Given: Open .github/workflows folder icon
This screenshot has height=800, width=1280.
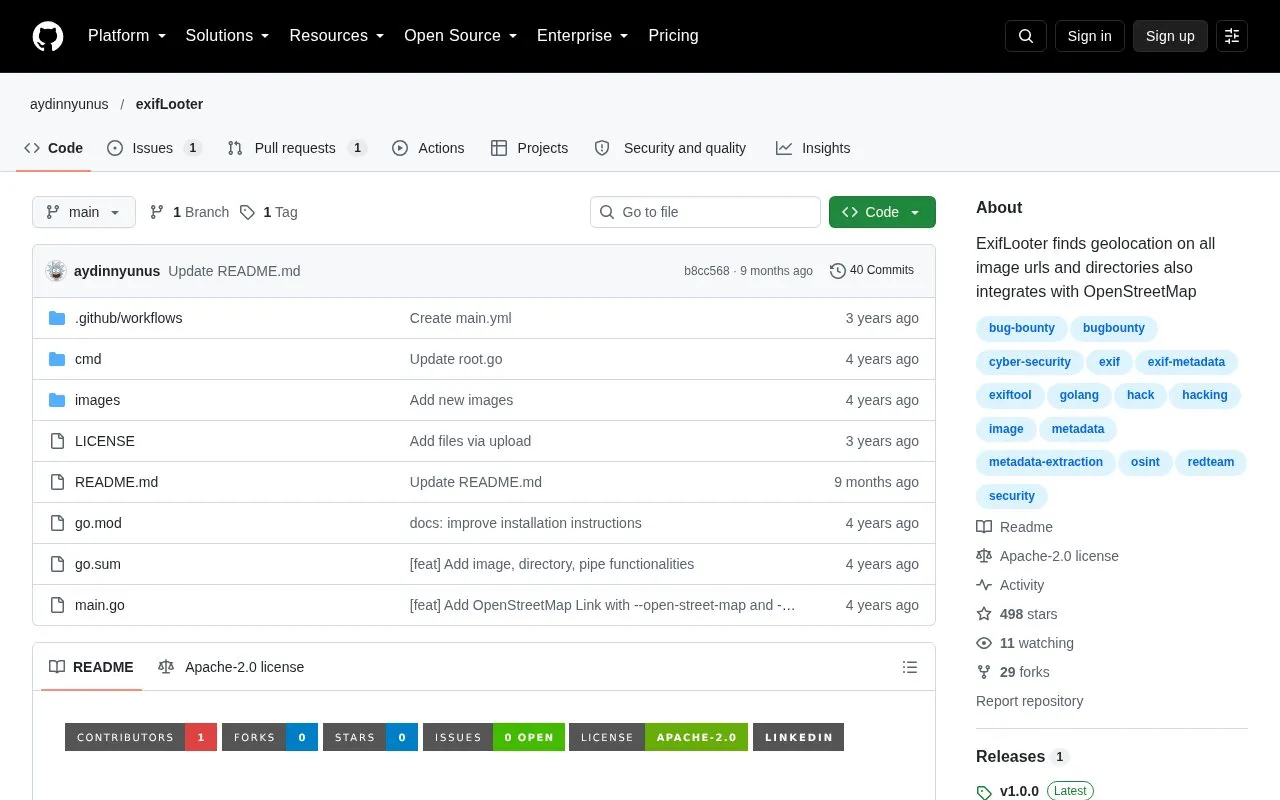Looking at the screenshot, I should pos(57,318).
